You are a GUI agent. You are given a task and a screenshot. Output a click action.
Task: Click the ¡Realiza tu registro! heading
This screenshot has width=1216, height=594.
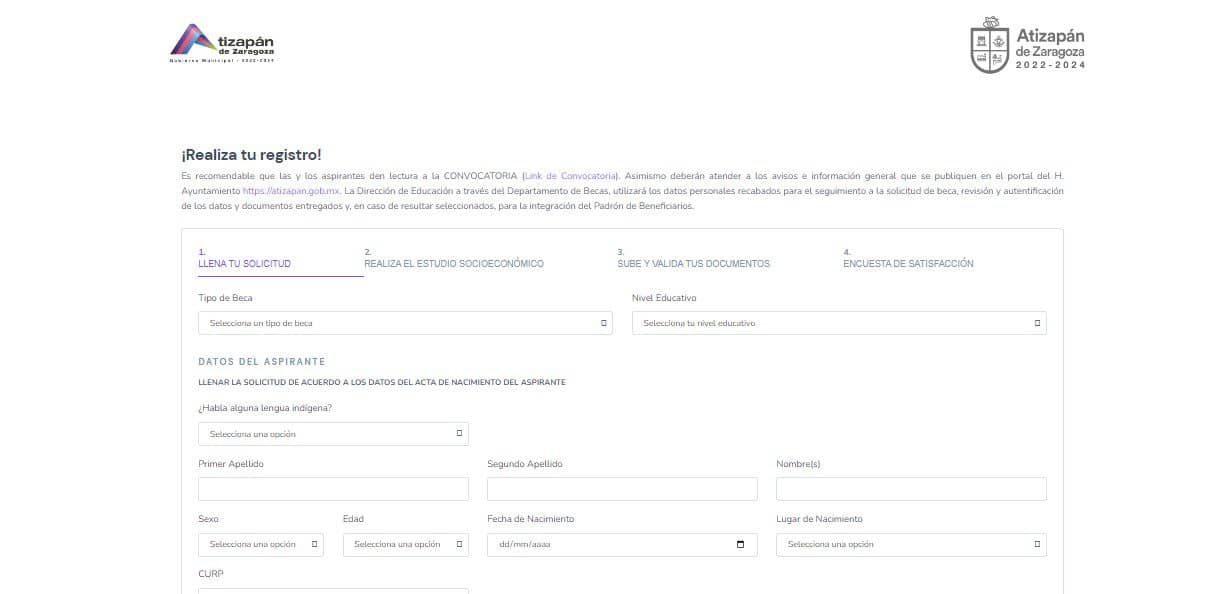click(x=251, y=154)
